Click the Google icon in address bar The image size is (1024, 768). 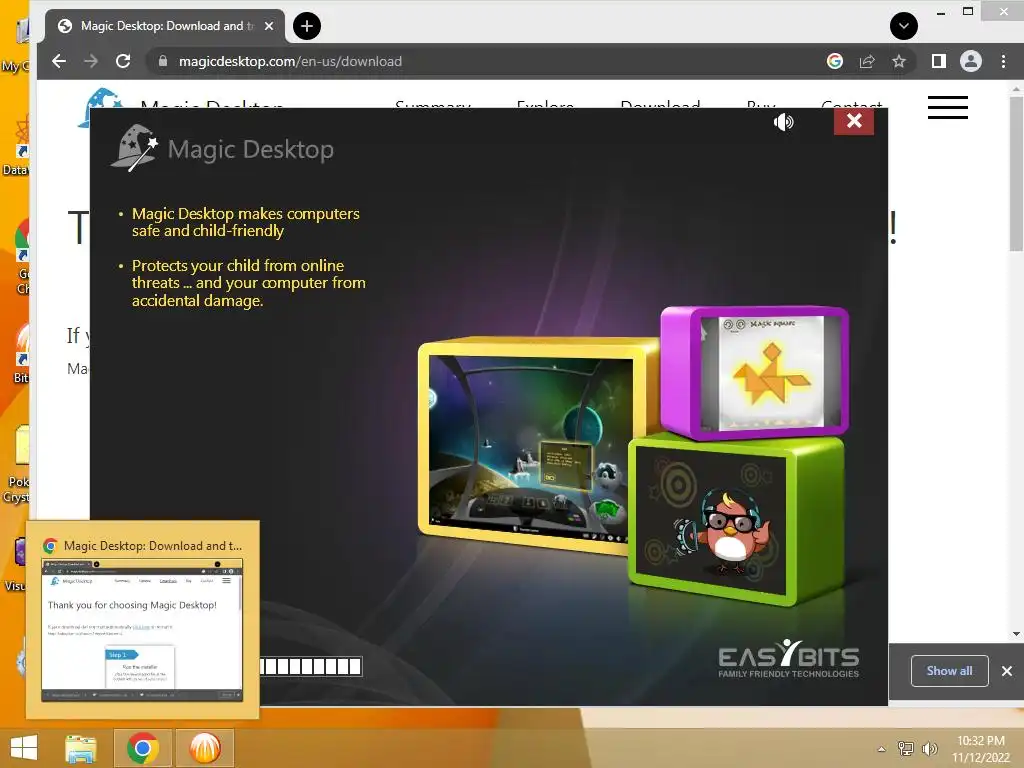[835, 61]
